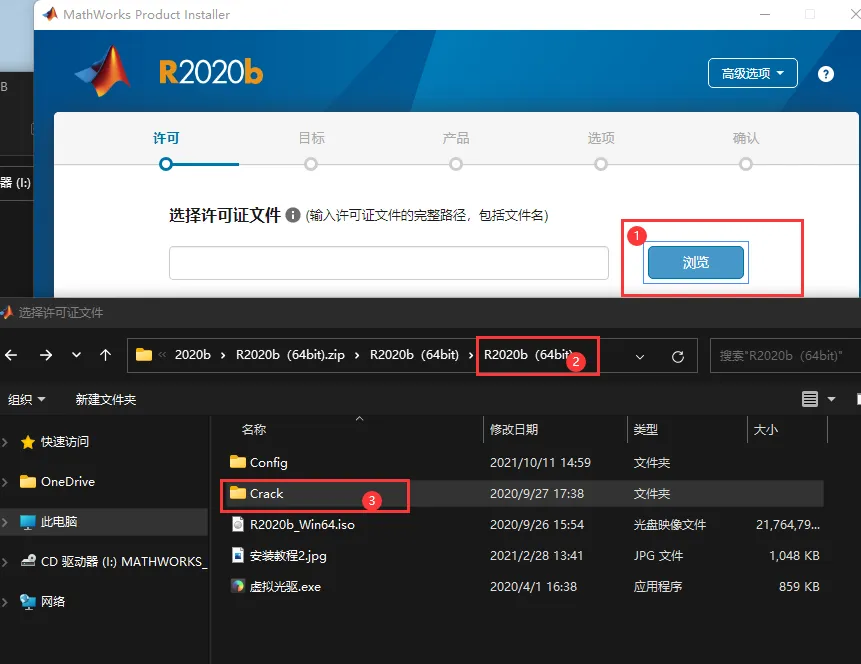861x664 pixels.
Task: Click the 快速访问 star icon
Action: click(x=27, y=442)
